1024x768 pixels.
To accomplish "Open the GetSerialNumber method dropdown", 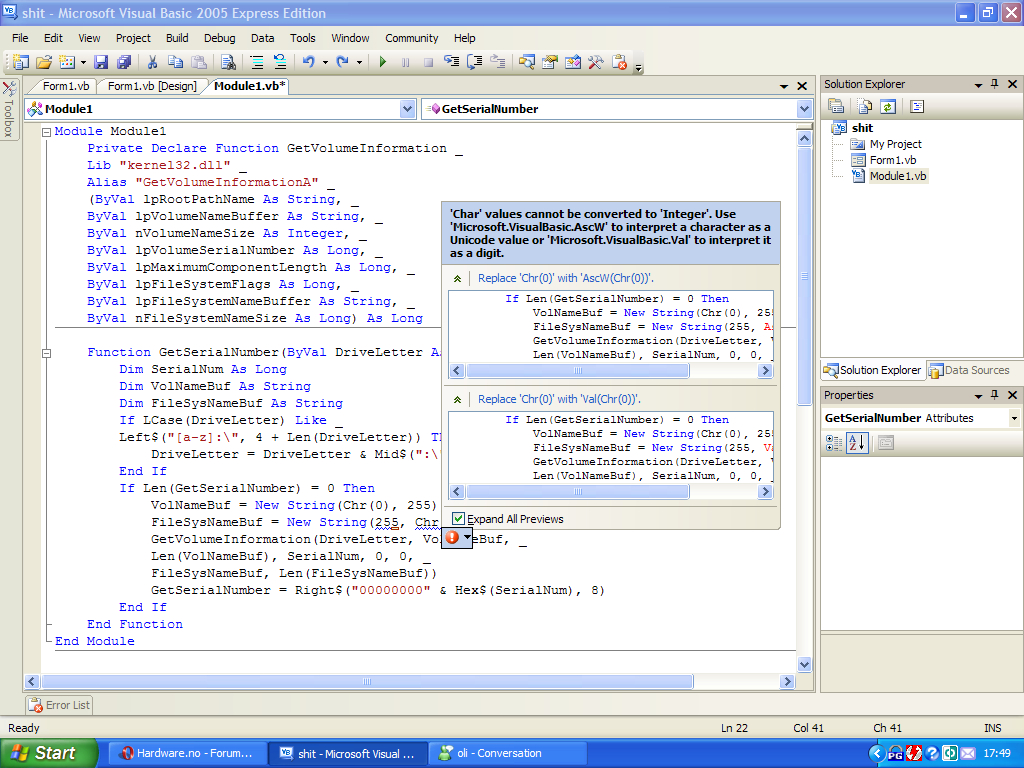I will [x=805, y=109].
